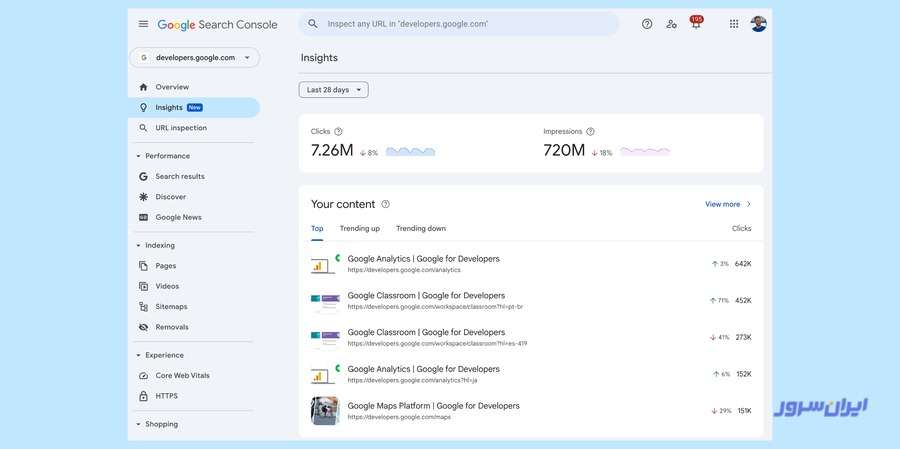Open the analytics?hl=ja URL
The height and width of the screenshot is (449, 900).
tap(412, 381)
